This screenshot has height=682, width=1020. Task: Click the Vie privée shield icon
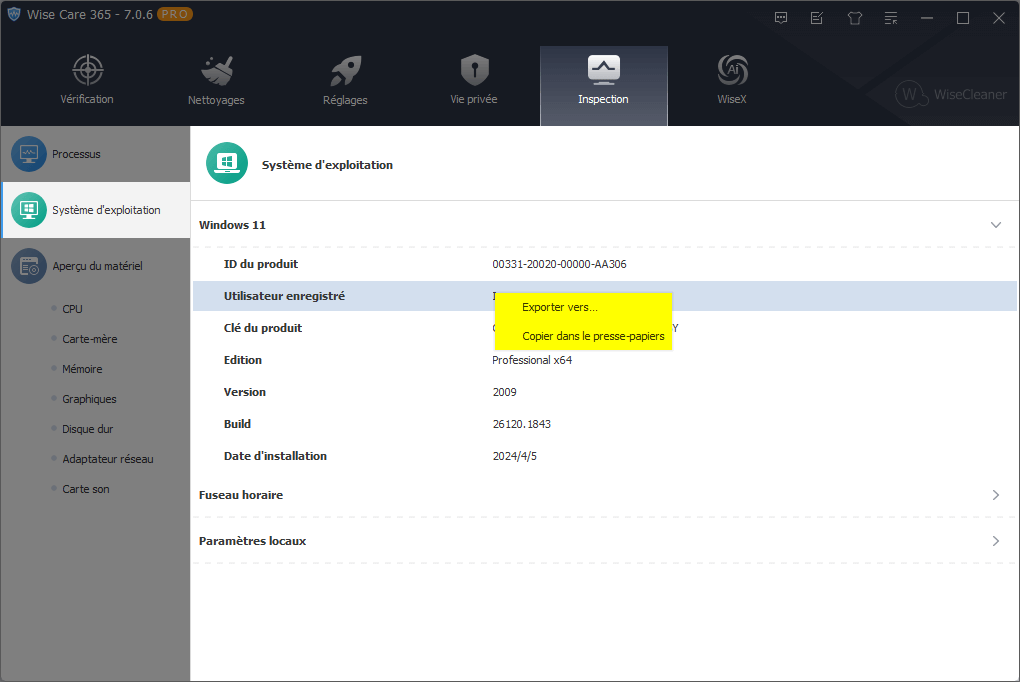pyautogui.click(x=474, y=70)
